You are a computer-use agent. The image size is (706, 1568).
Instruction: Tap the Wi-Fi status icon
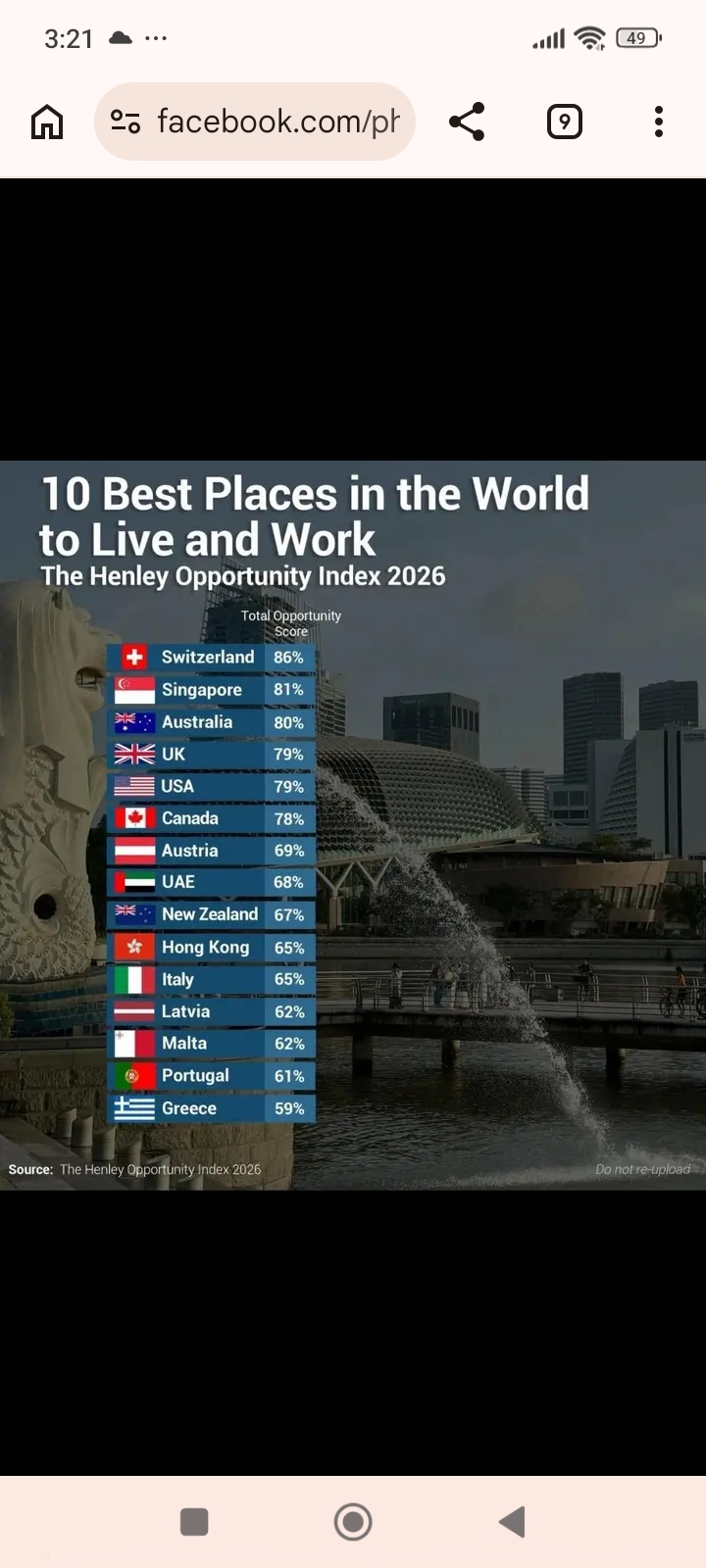point(590,38)
